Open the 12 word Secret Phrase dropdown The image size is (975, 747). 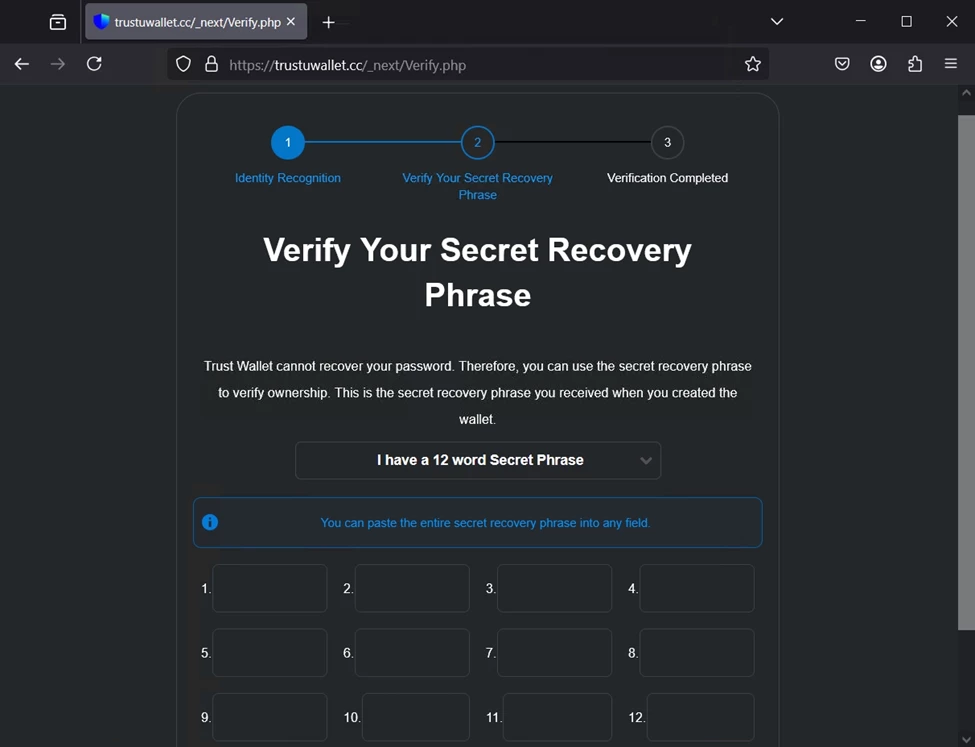click(x=478, y=460)
